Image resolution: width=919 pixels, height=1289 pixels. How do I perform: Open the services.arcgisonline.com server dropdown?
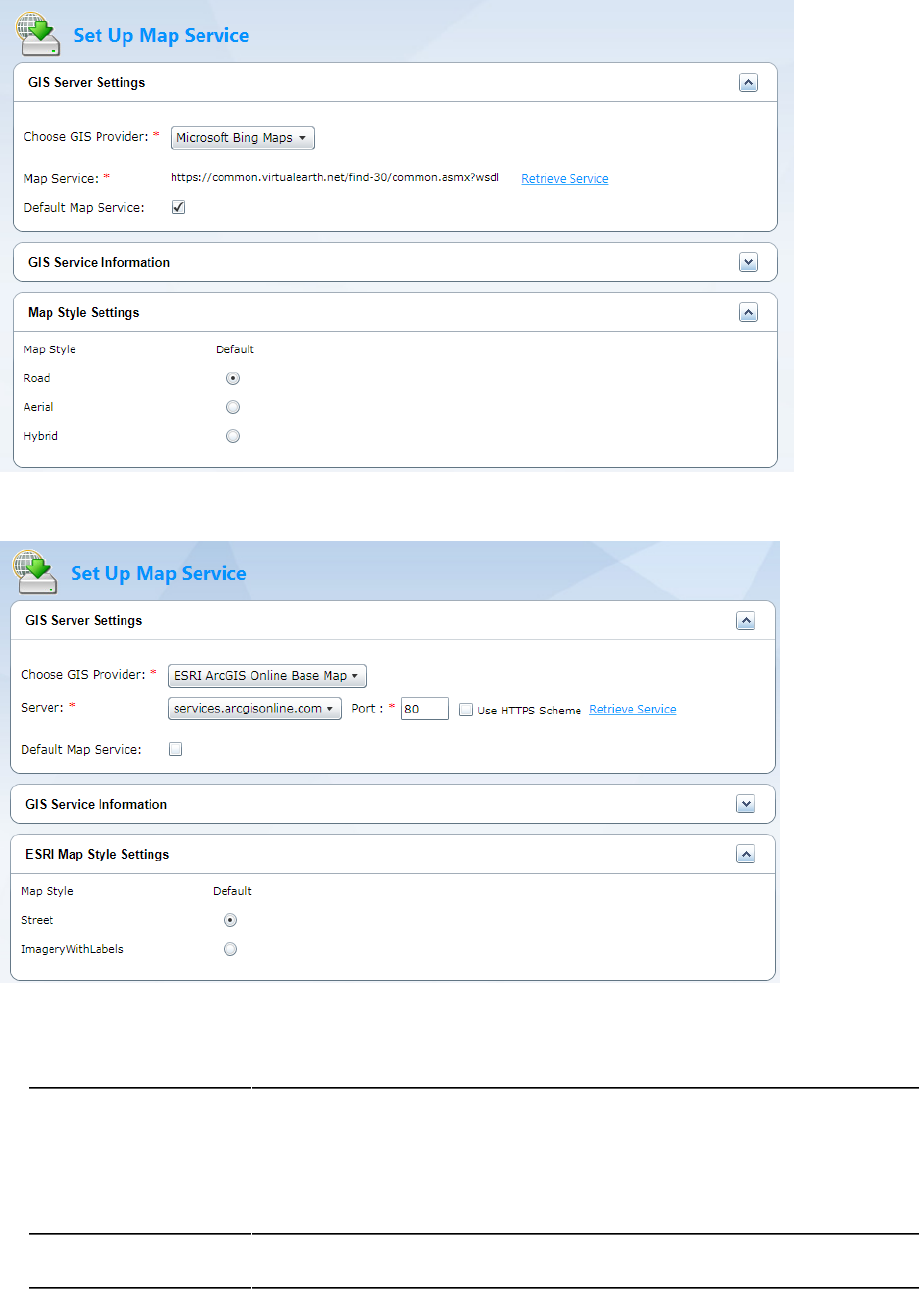tap(254, 709)
